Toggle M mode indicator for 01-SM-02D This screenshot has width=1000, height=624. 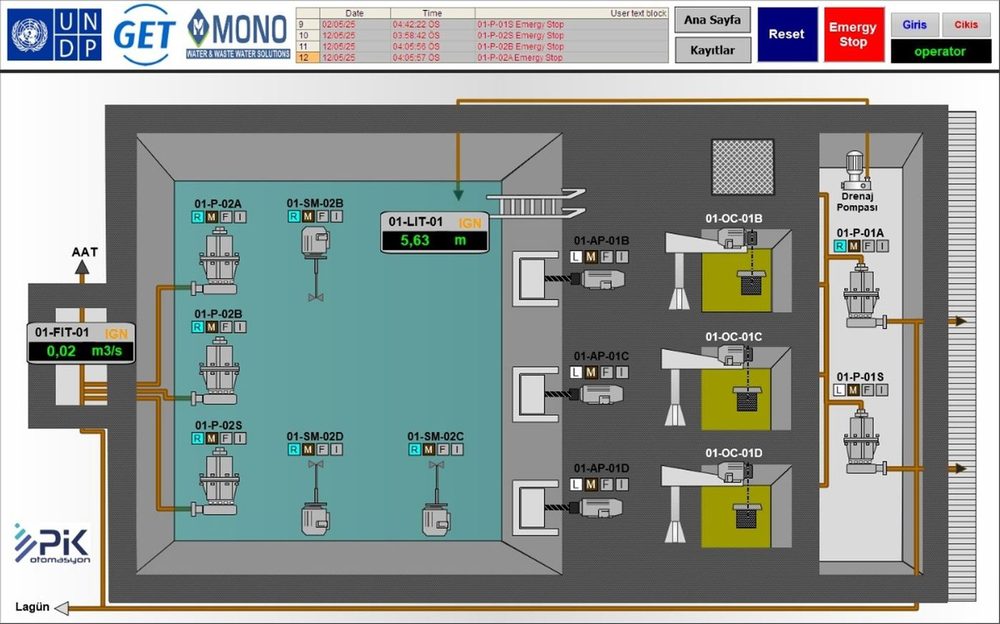point(308,449)
